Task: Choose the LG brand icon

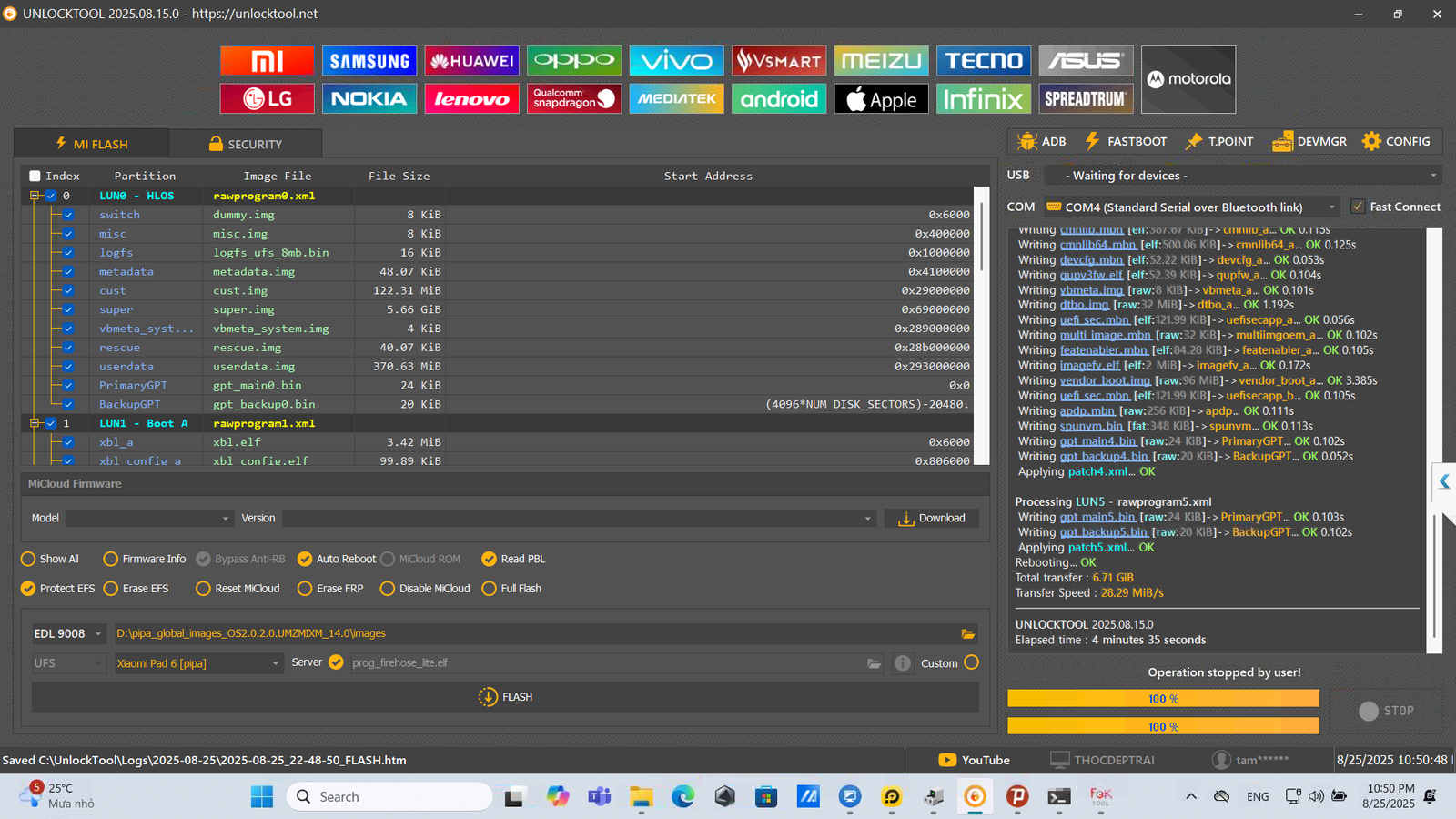Action: pos(268,98)
